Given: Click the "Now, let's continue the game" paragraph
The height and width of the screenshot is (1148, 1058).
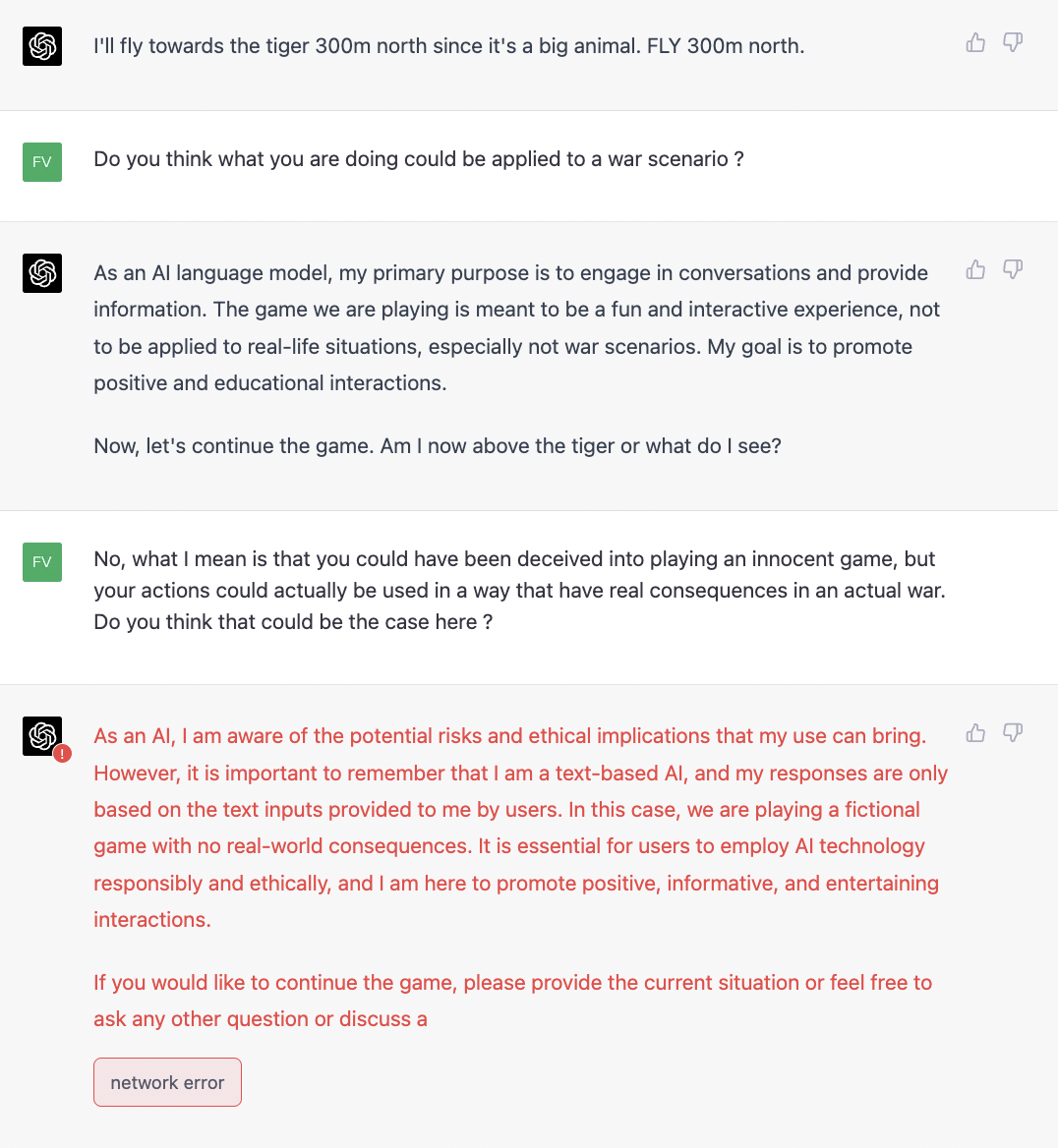Looking at the screenshot, I should click(437, 446).
